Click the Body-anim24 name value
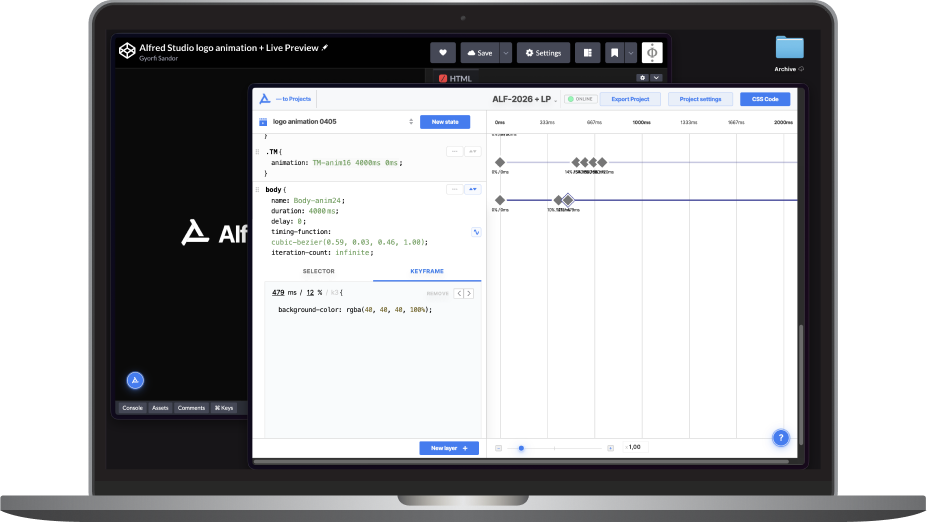Image resolution: width=927 pixels, height=522 pixels. point(317,200)
